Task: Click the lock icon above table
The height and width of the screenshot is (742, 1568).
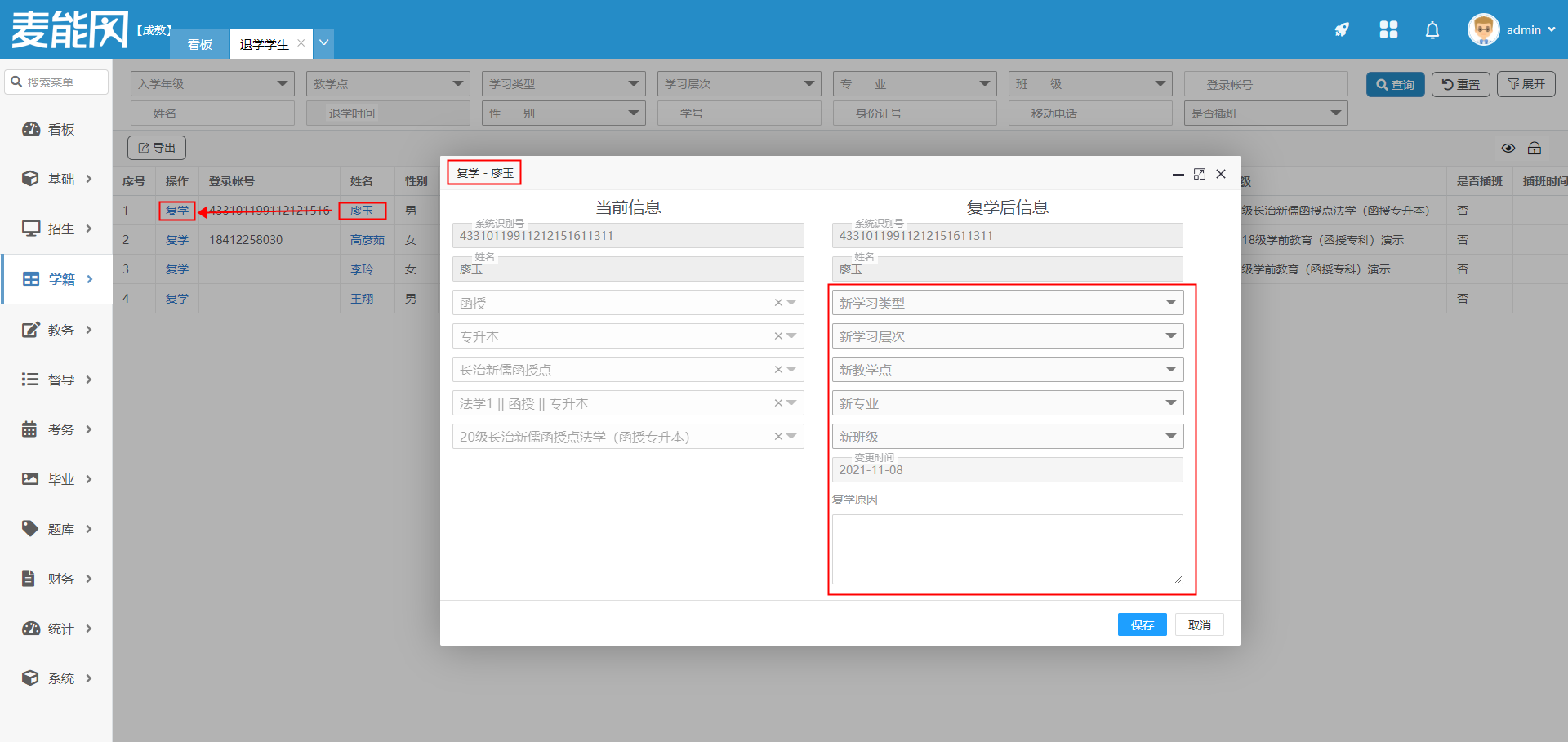Action: [1535, 148]
